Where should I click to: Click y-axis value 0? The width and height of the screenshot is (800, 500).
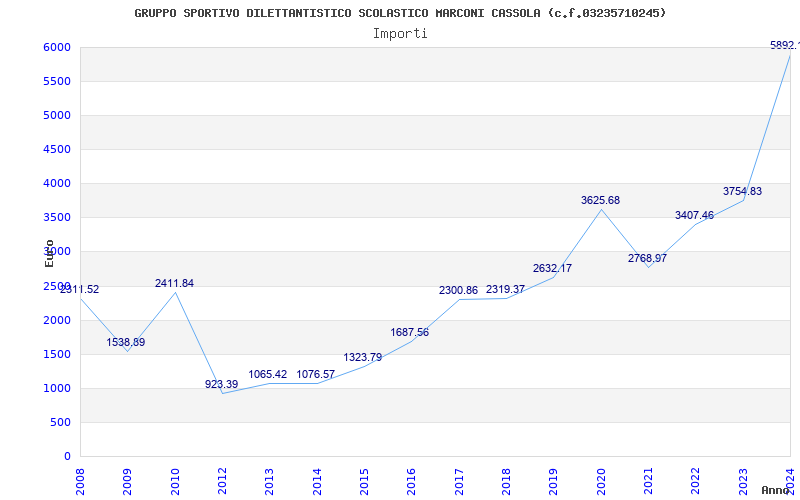pyautogui.click(x=67, y=457)
